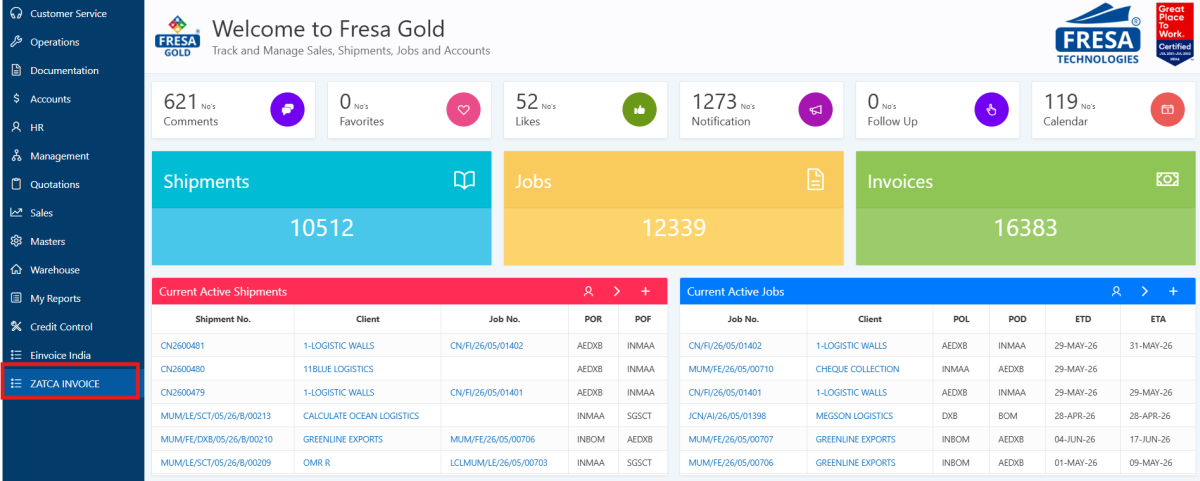Open job LCLMUM/LE/26/05/00703 link
This screenshot has height=481, width=1200.
499,463
